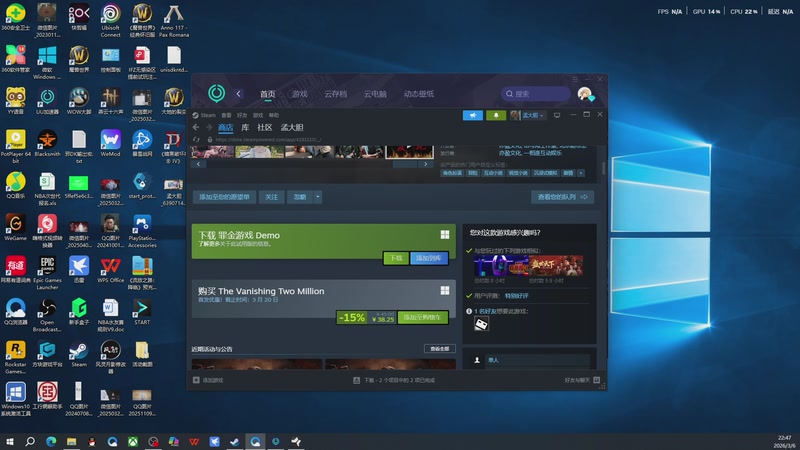Open the 首页 tab in UU window

pos(267,94)
